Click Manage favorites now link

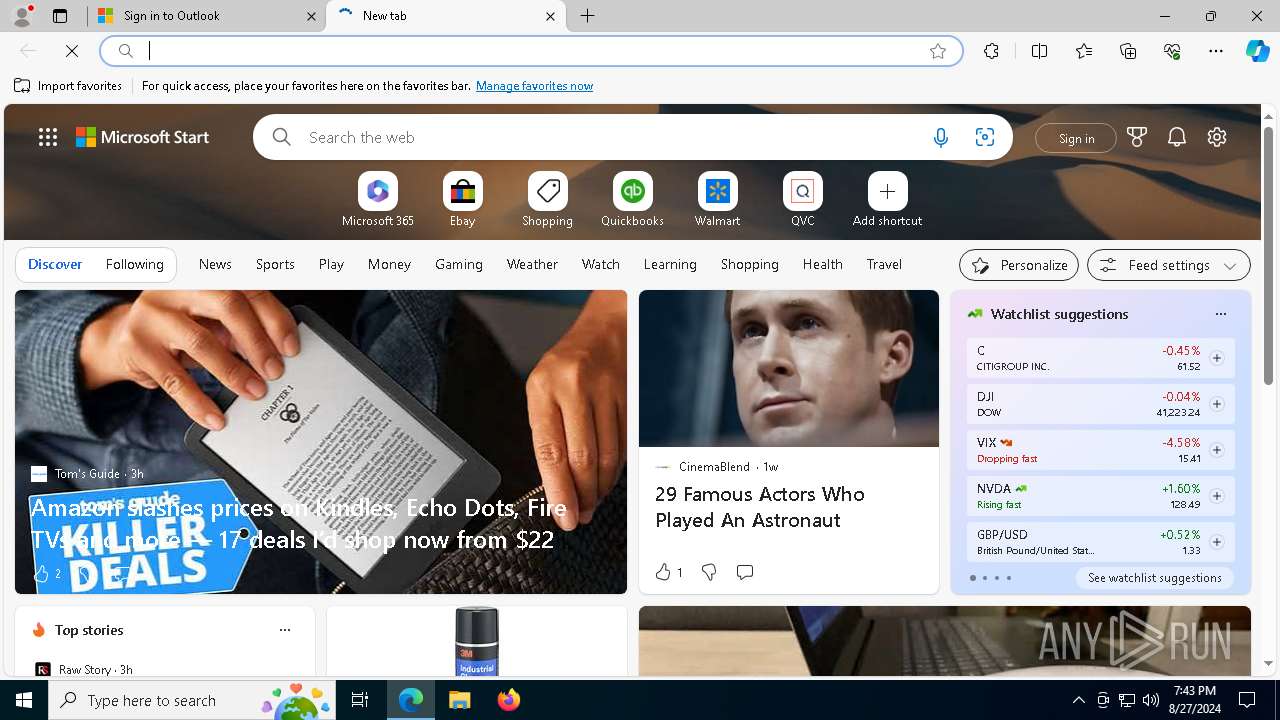tap(534, 86)
